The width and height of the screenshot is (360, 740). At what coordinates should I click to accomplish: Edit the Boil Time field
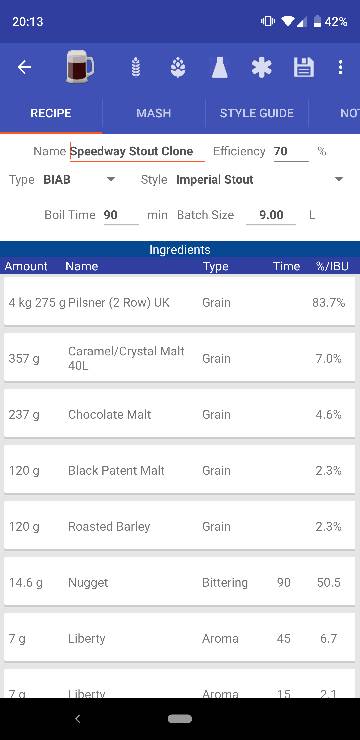tap(121, 215)
